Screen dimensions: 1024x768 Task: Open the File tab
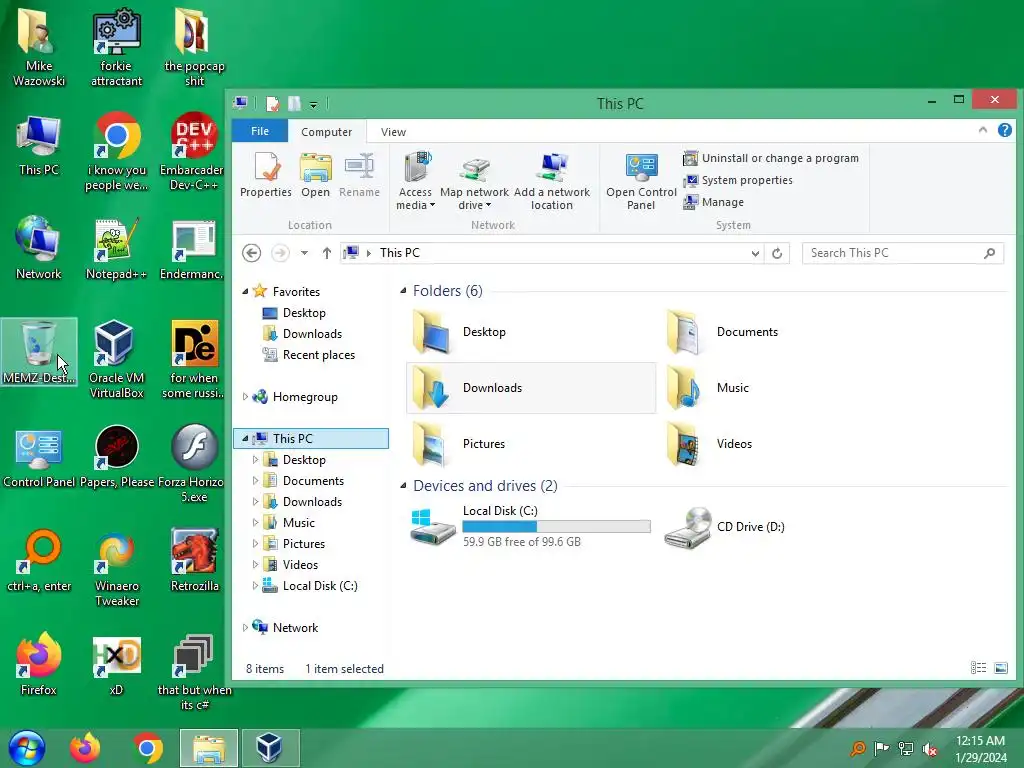[260, 131]
